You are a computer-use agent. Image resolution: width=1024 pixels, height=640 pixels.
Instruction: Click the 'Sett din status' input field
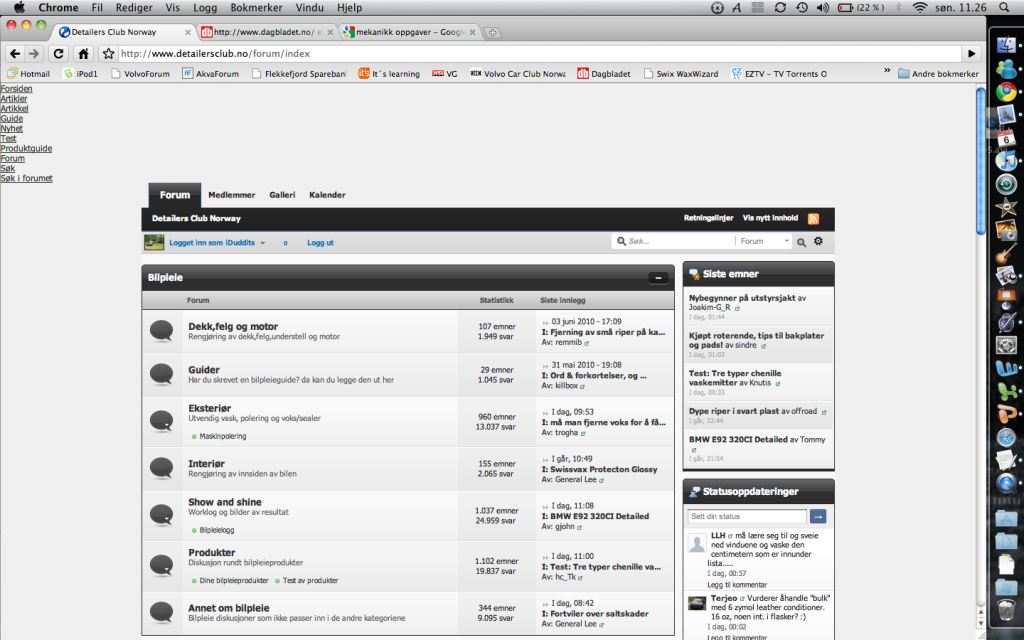point(747,517)
